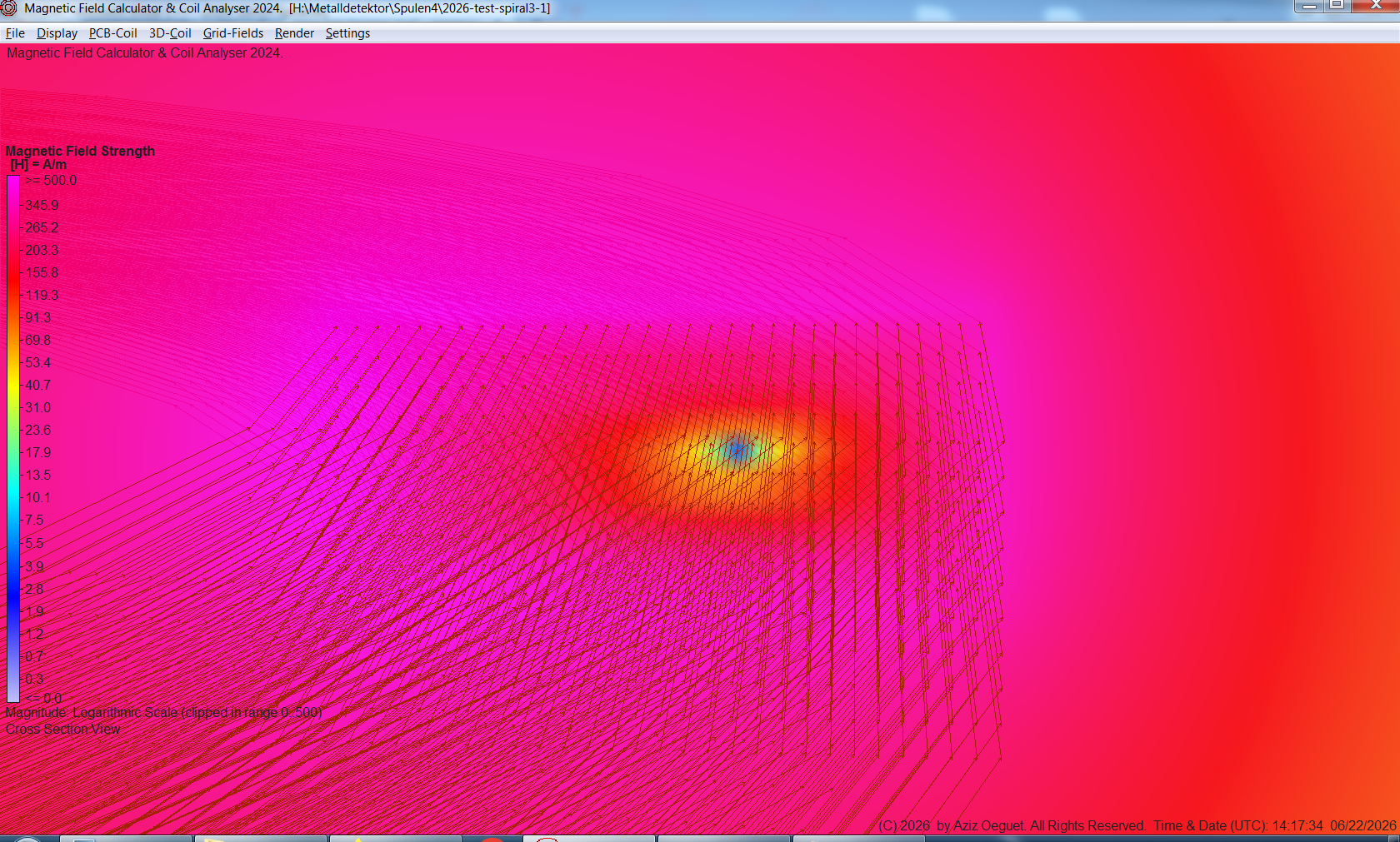
Task: Open the Grid-Fields menu
Action: [233, 33]
